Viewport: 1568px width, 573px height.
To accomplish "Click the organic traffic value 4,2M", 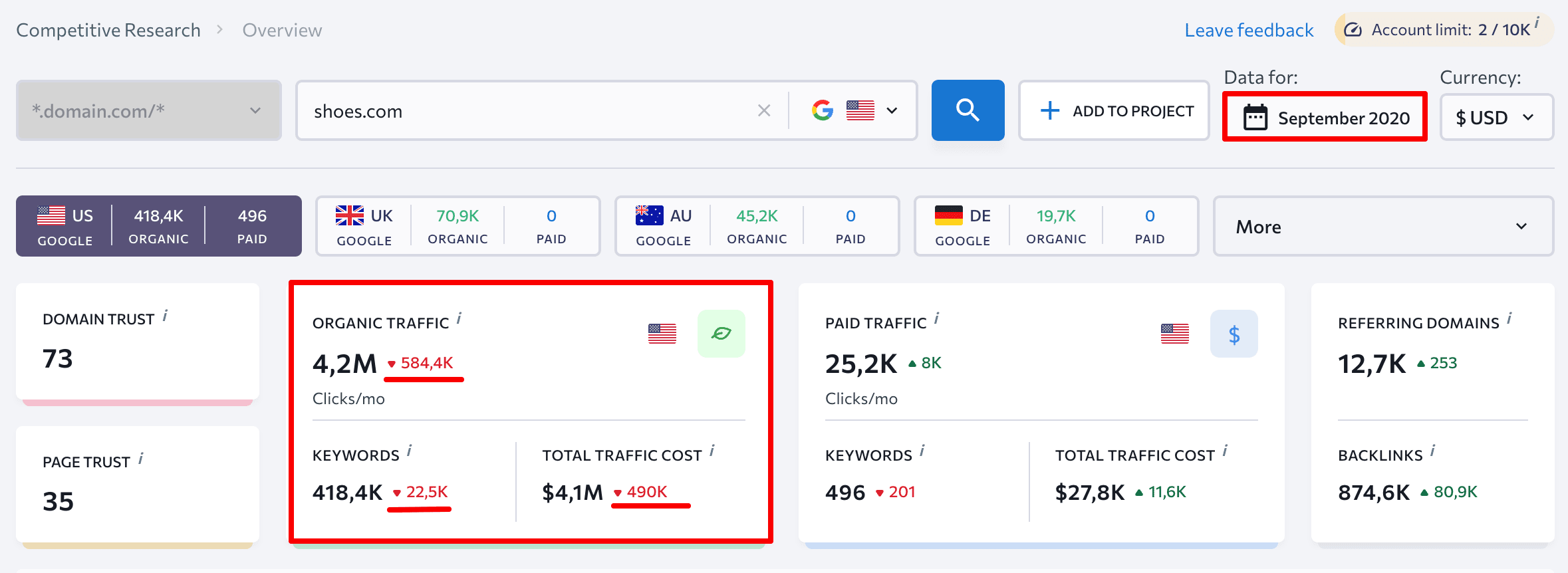I will pos(344,364).
